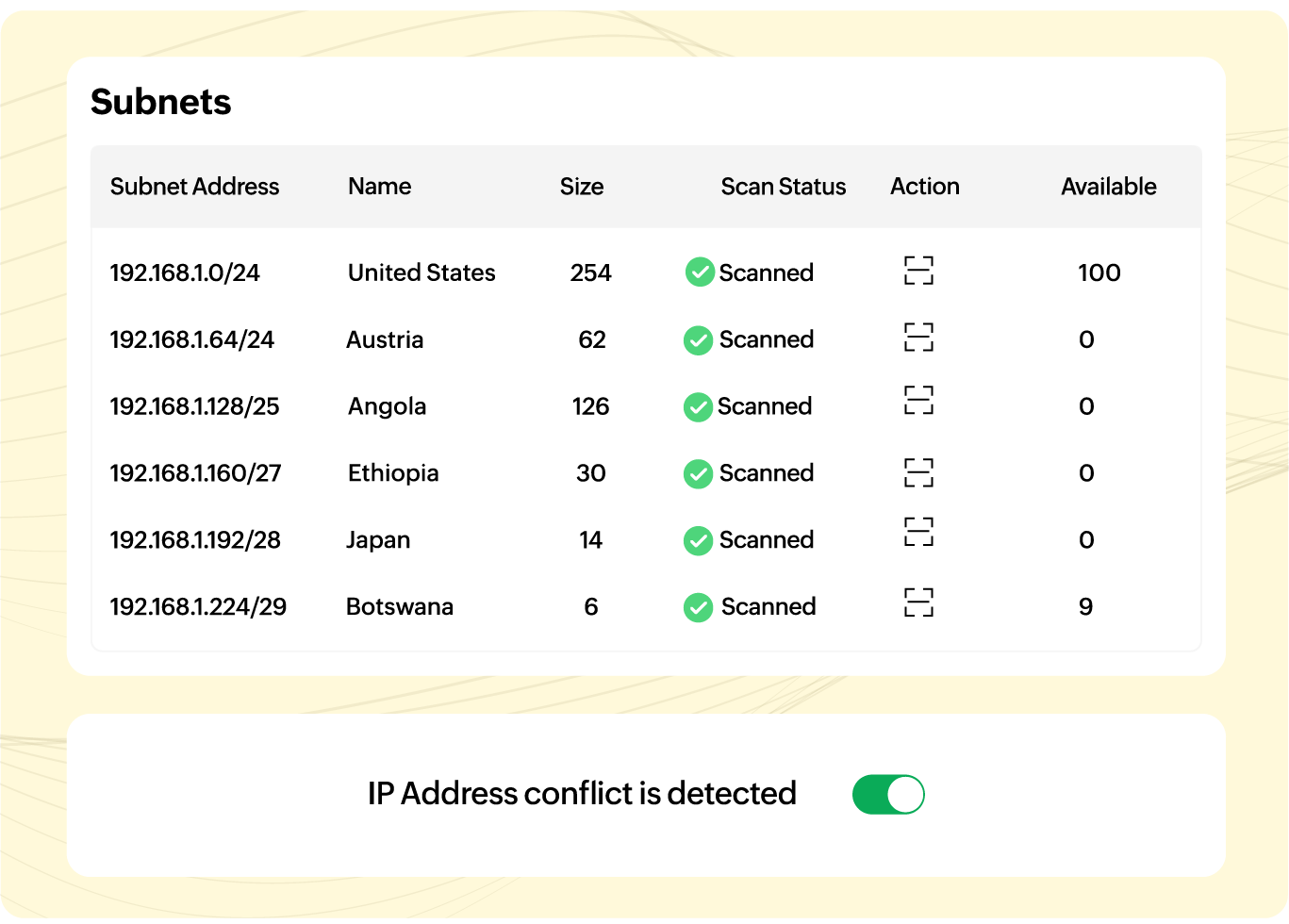The width and height of the screenshot is (1289, 924).
Task: Click the scan action icon for Ethiopia
Action: (x=918, y=472)
